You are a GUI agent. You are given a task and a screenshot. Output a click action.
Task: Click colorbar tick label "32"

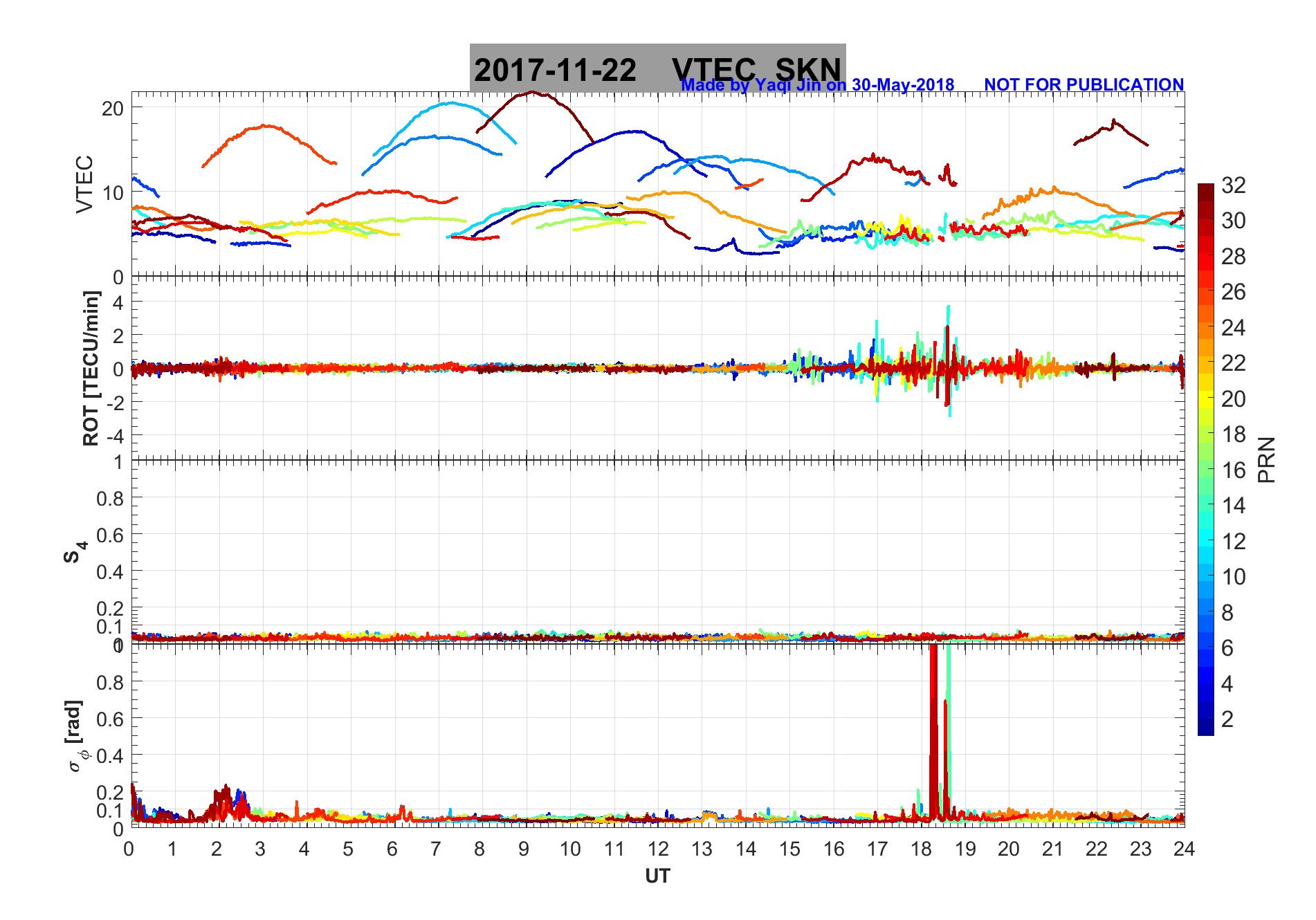(1233, 185)
